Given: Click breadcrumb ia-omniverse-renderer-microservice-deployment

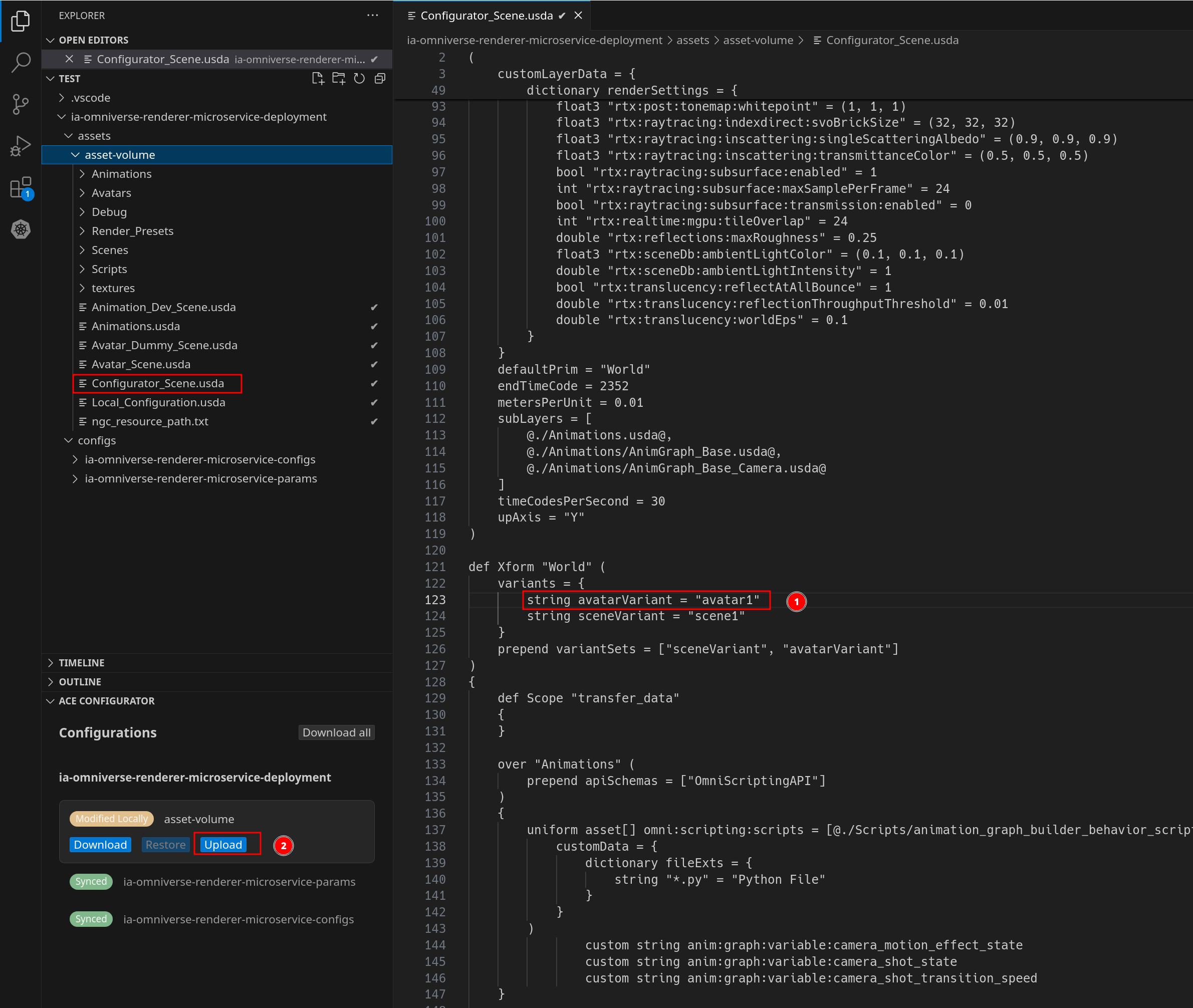Looking at the screenshot, I should pyautogui.click(x=534, y=40).
